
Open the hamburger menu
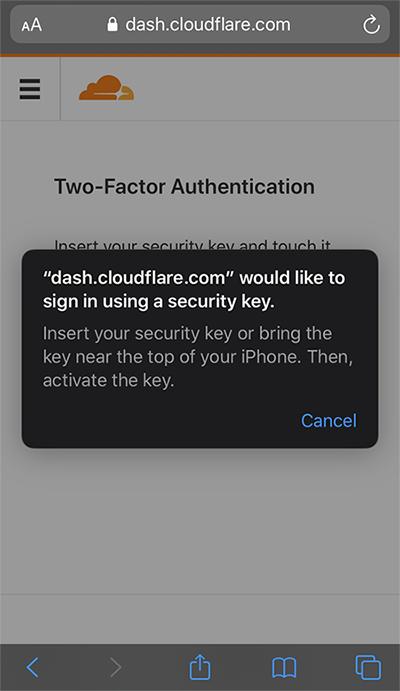30,89
